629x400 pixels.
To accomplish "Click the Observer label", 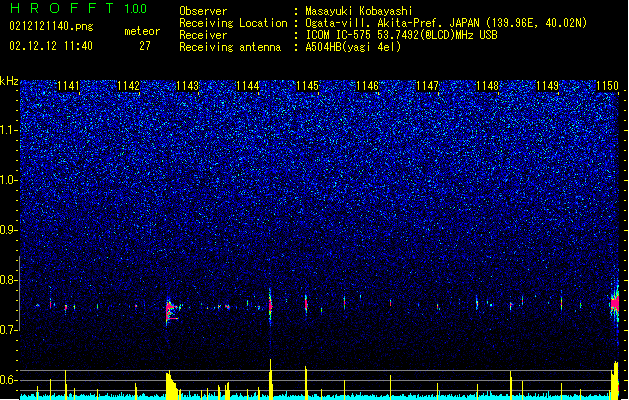I will pos(203,11).
